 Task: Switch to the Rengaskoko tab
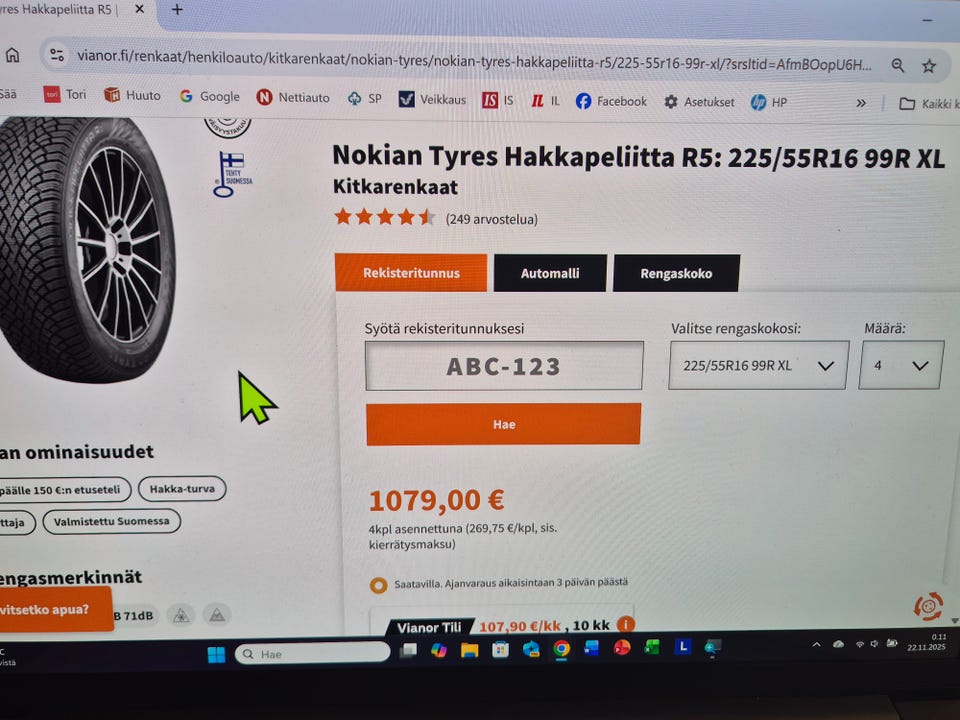pyautogui.click(x=676, y=273)
